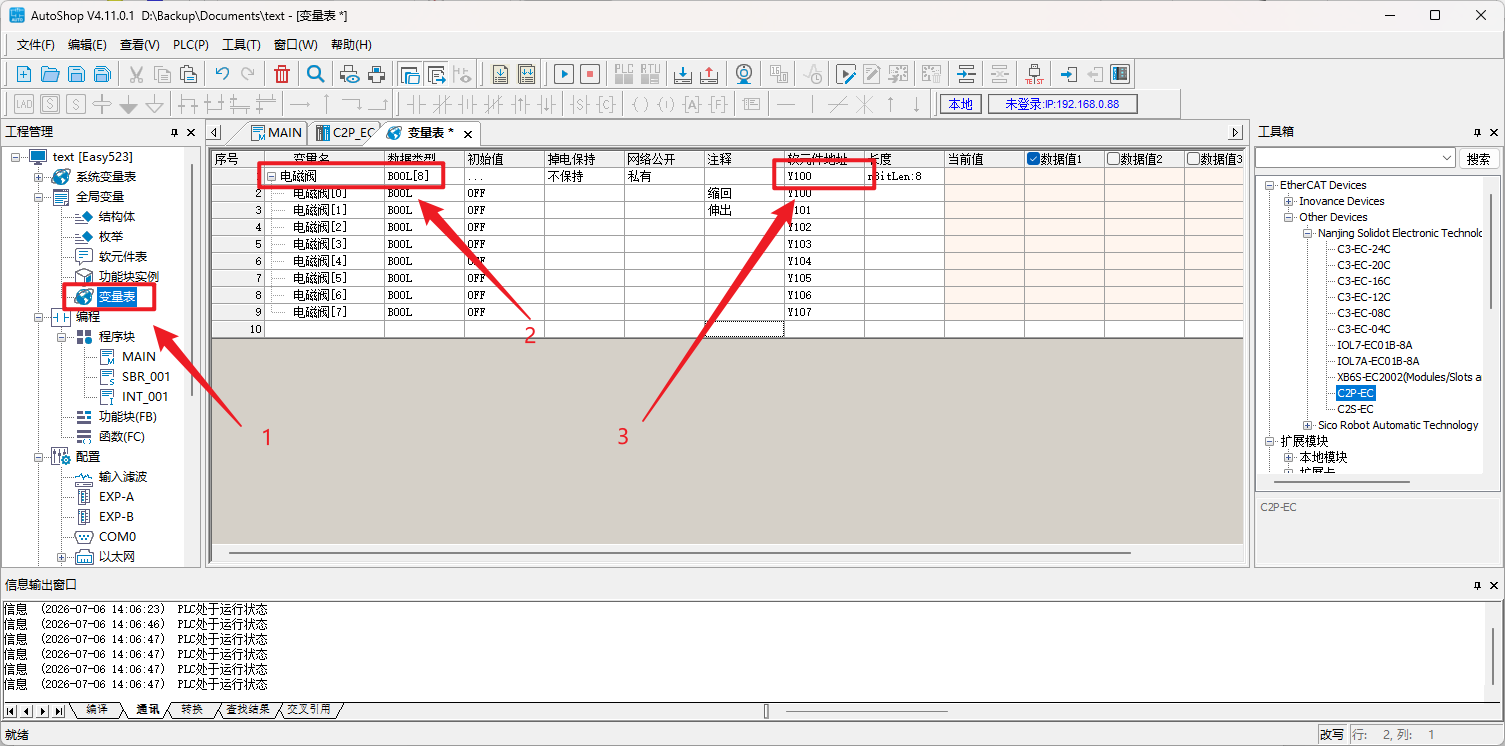Viewport: 1505px width, 746px height.
Task: Expand the 系统变量表 tree node
Action: coord(39,177)
